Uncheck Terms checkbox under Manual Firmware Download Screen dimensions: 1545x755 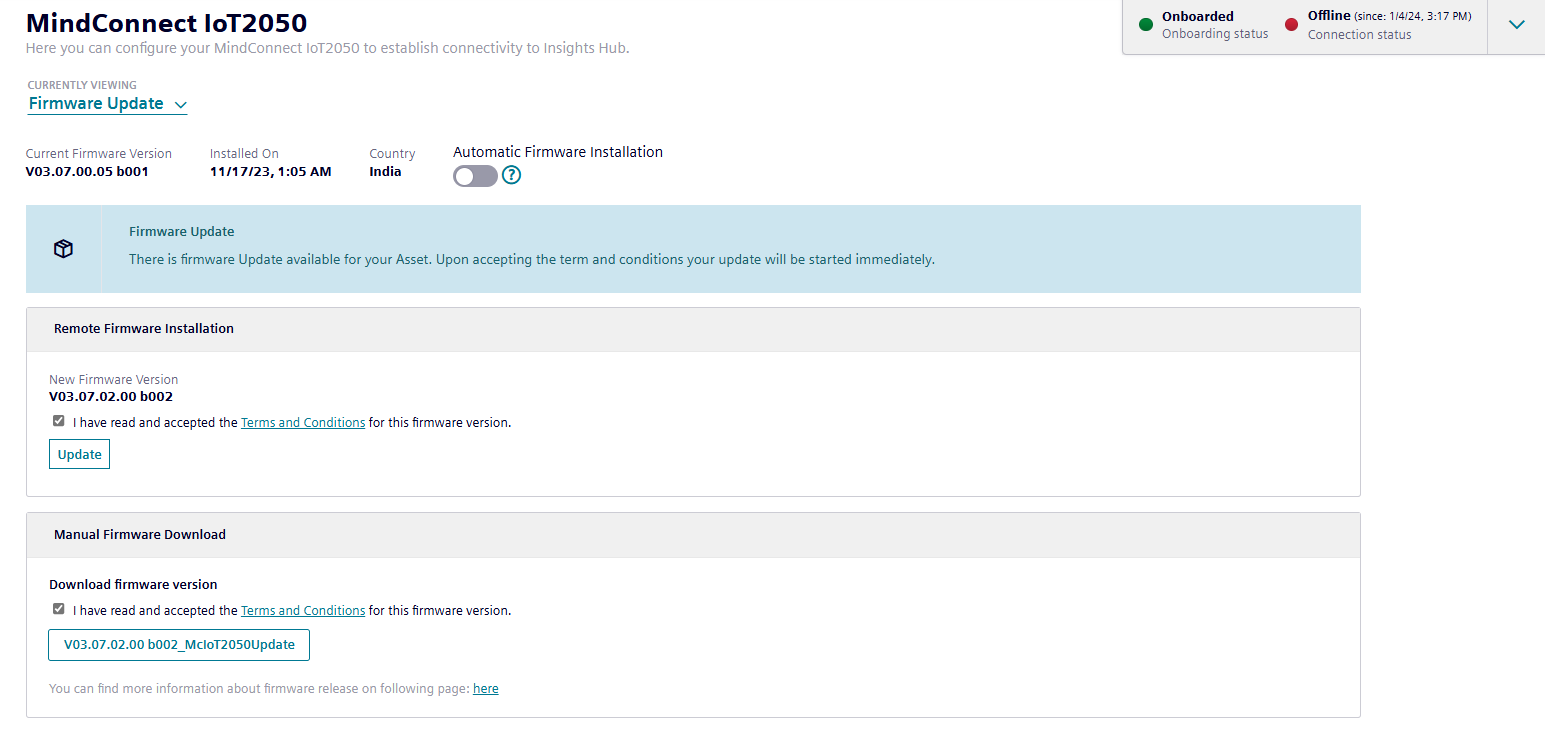click(x=58, y=609)
